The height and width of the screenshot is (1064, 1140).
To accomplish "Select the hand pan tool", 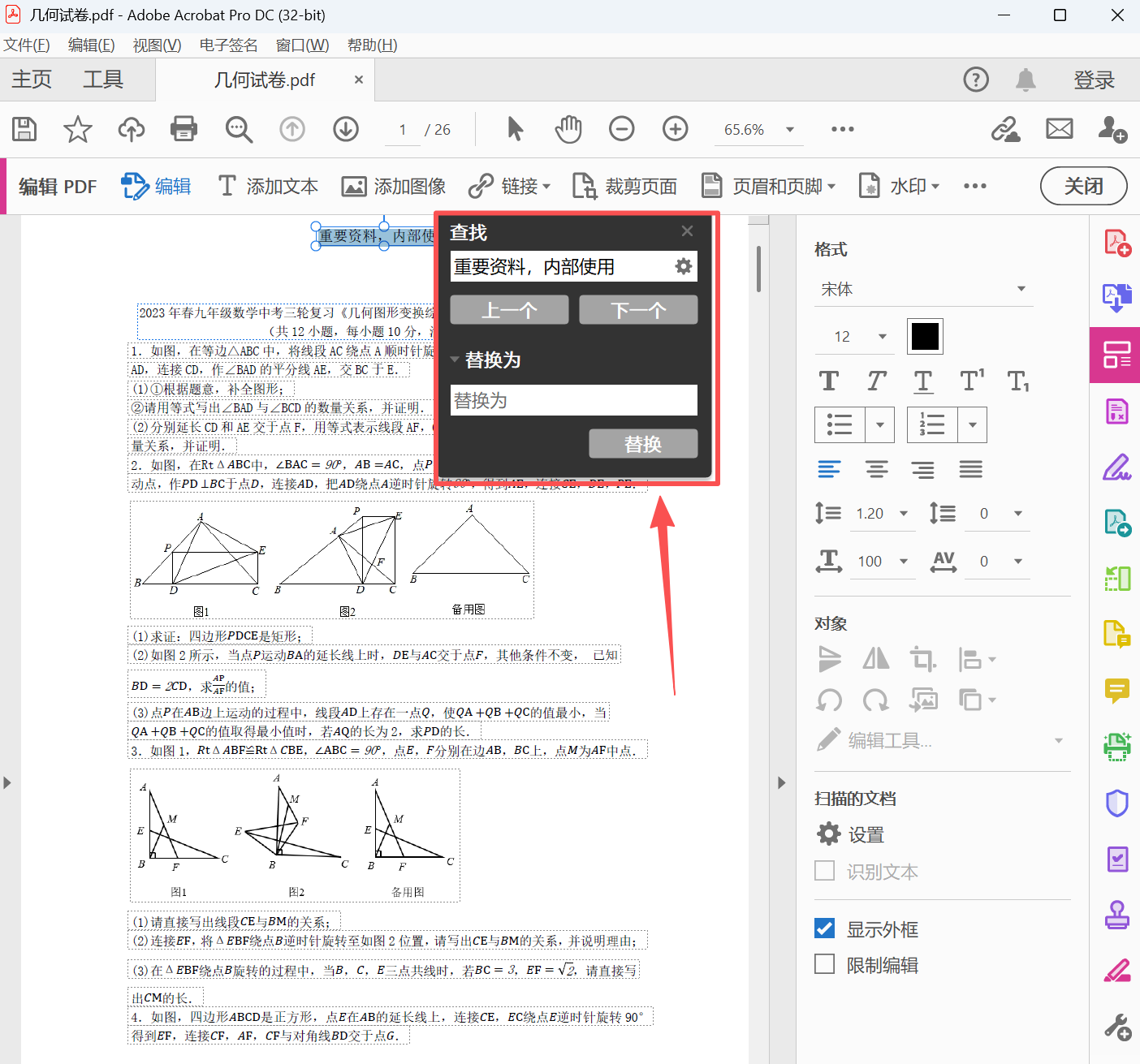I will [x=568, y=129].
